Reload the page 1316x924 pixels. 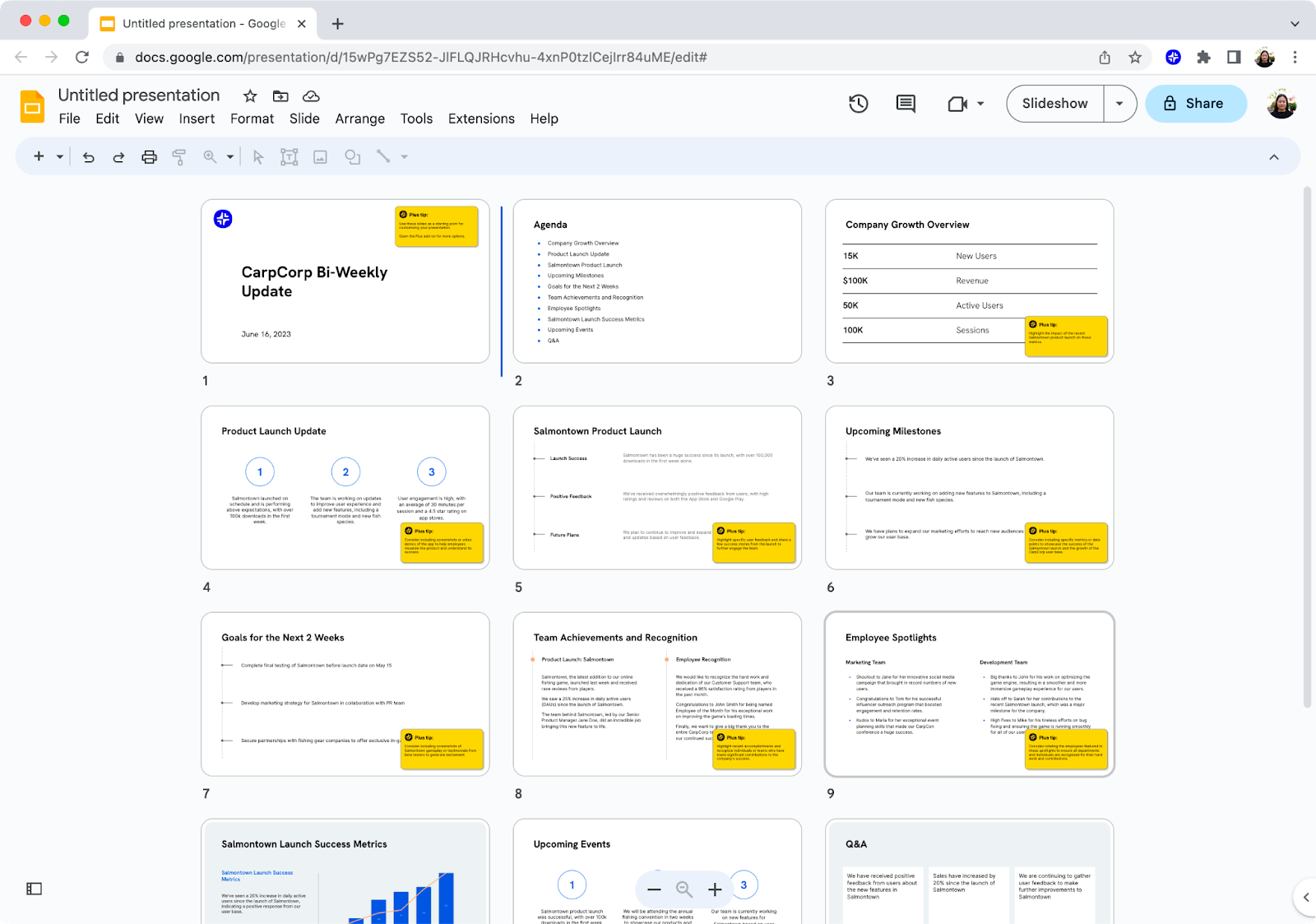click(81, 57)
